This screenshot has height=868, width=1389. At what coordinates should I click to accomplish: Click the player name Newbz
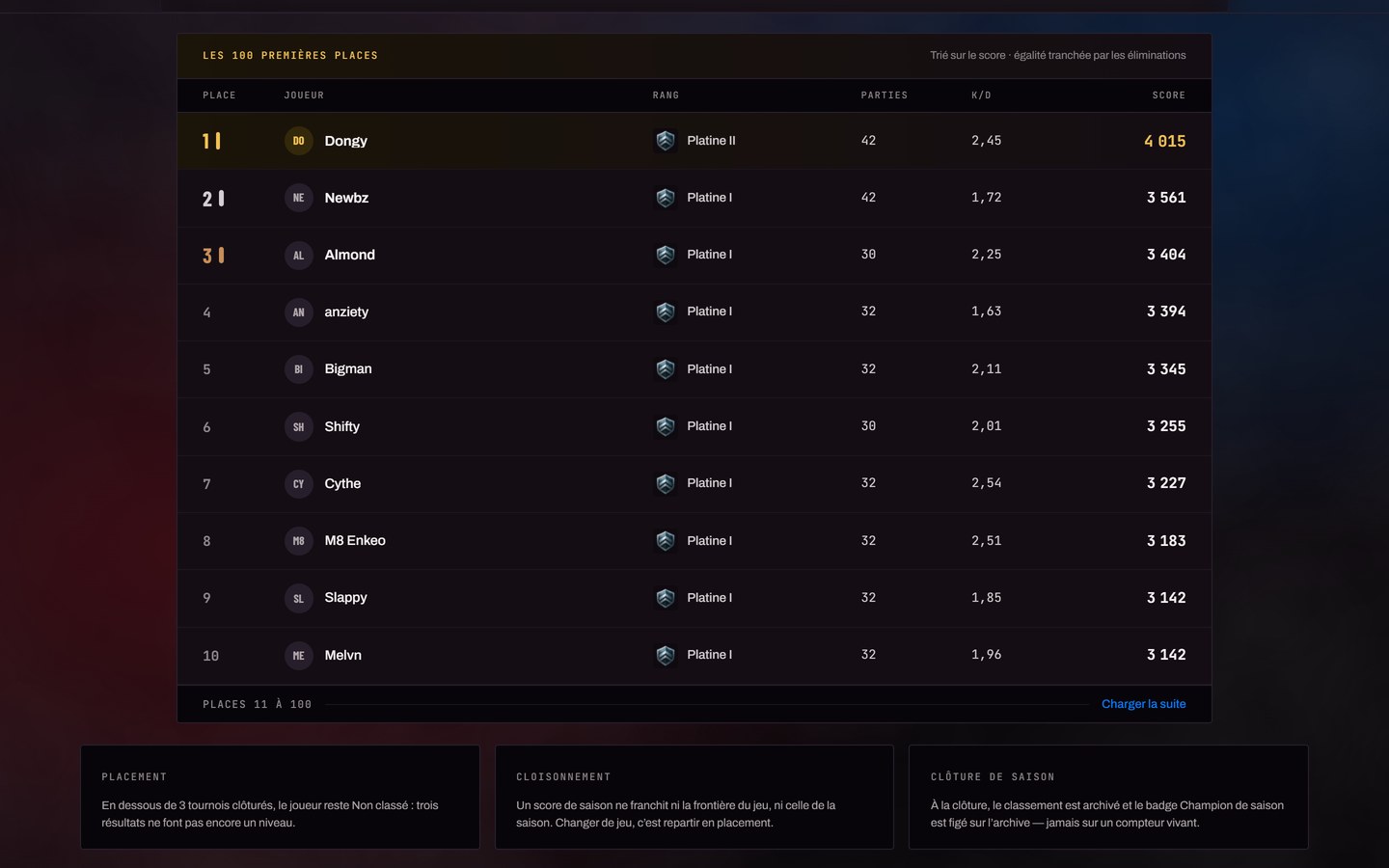click(346, 198)
